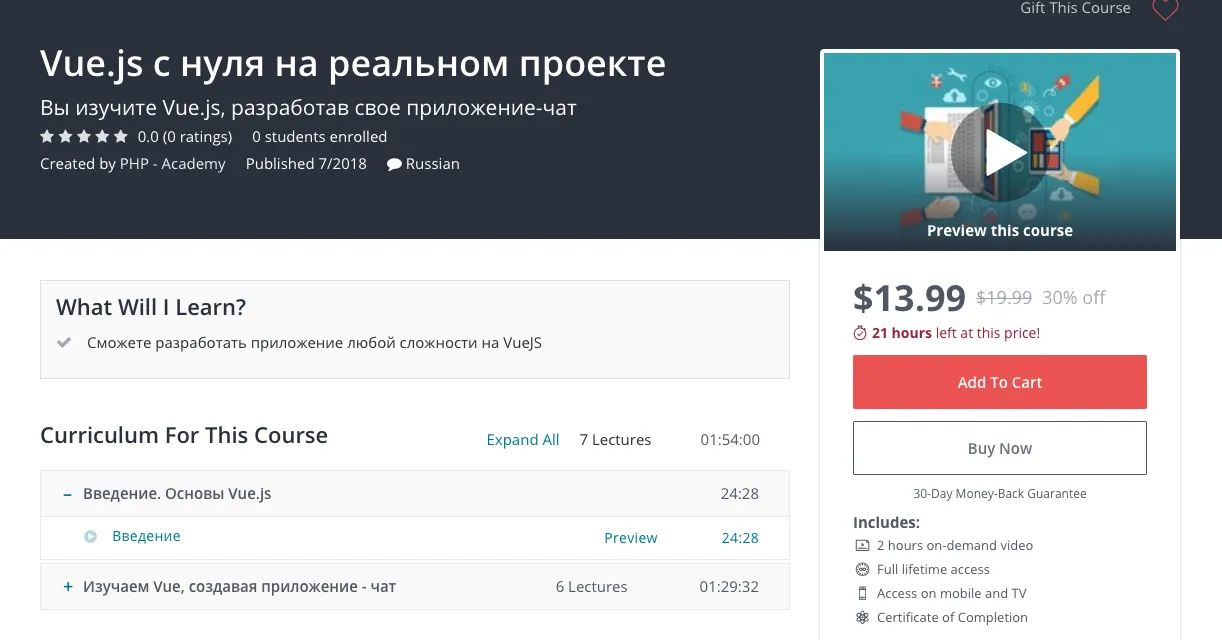
Task: Click the Certificate of Completion icon
Action: tap(862, 617)
